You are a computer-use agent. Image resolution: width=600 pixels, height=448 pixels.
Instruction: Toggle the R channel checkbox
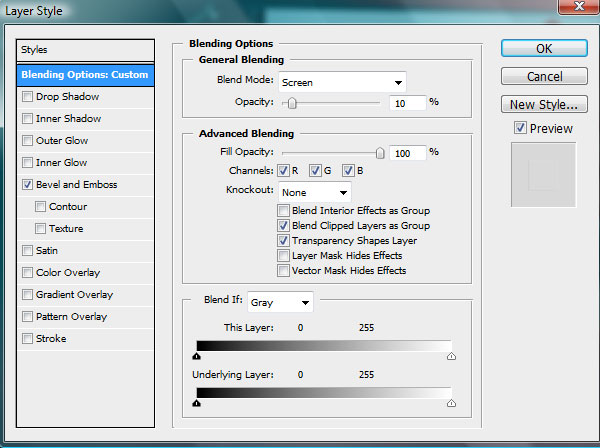click(x=283, y=171)
